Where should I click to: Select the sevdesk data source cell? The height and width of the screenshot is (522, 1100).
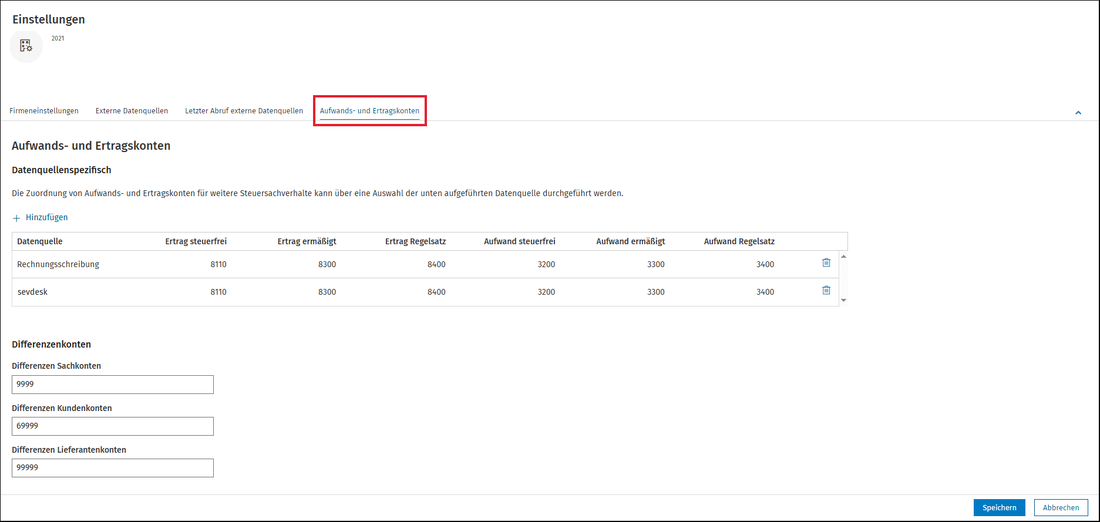(x=32, y=291)
